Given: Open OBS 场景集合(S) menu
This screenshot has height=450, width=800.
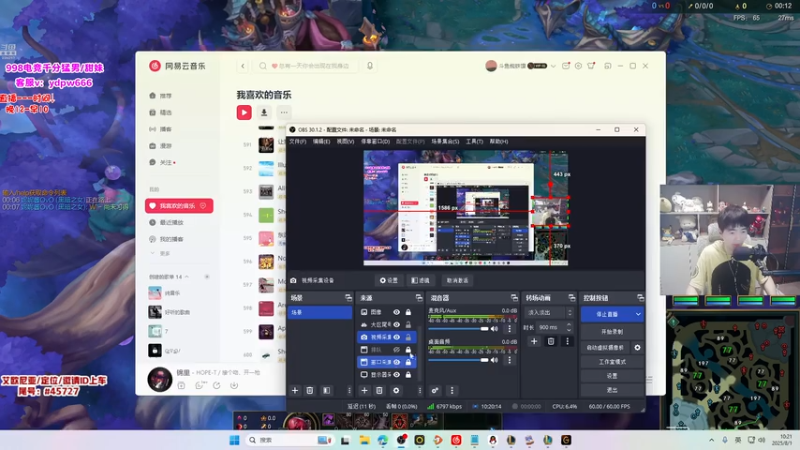Looking at the screenshot, I should (x=445, y=141).
